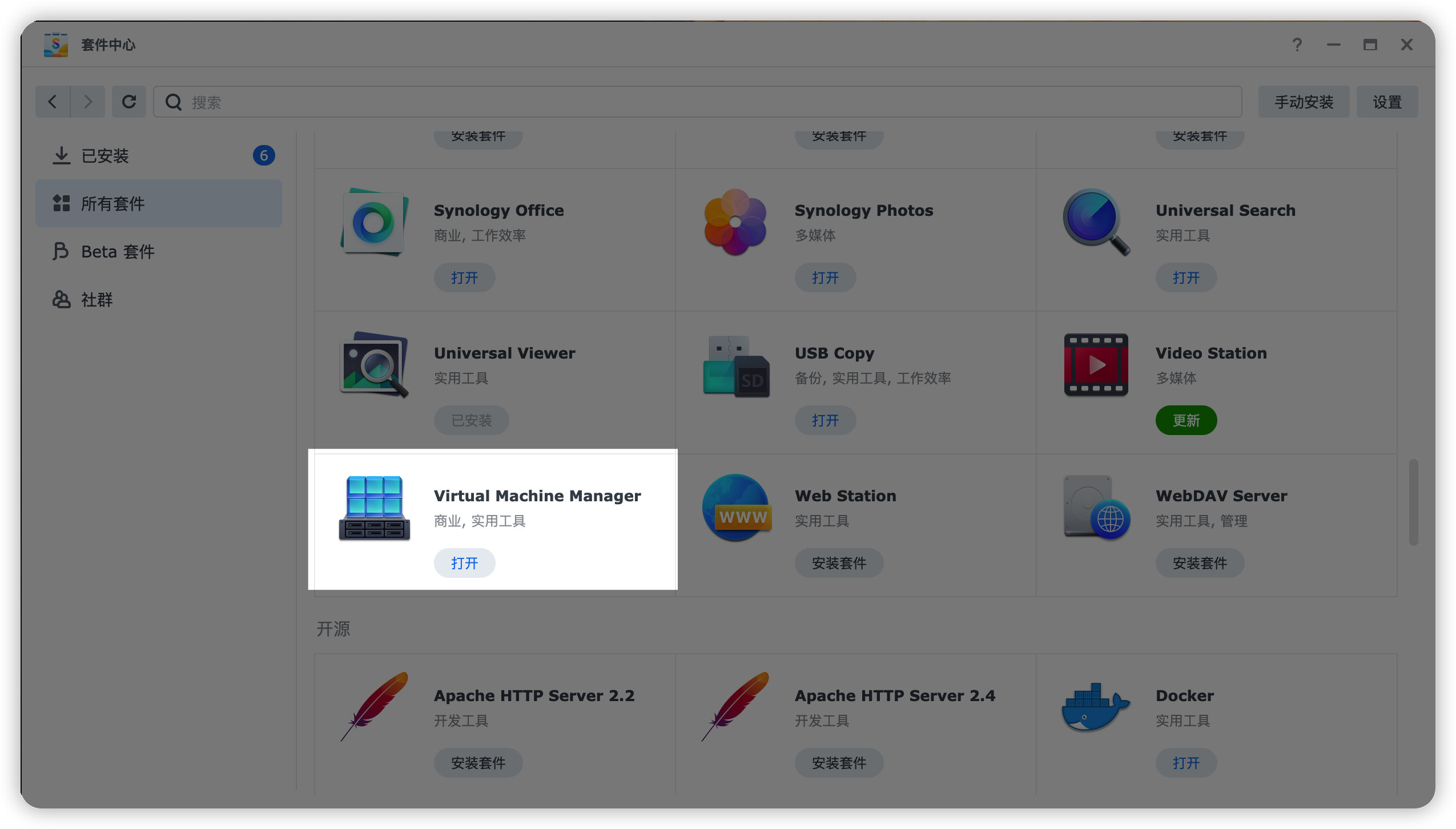Click the Universal Viewer title
Image resolution: width=1456 pixels, height=829 pixels.
pyautogui.click(x=505, y=353)
